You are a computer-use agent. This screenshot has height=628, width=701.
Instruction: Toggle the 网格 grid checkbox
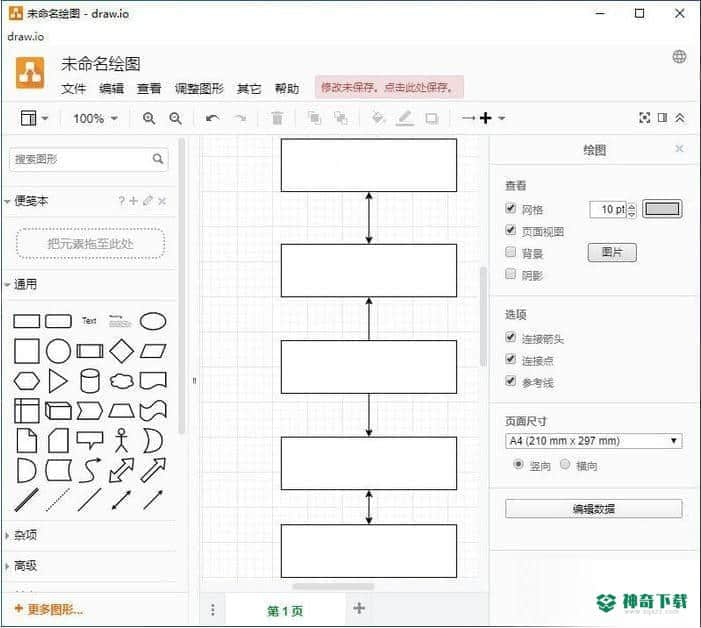pos(511,208)
